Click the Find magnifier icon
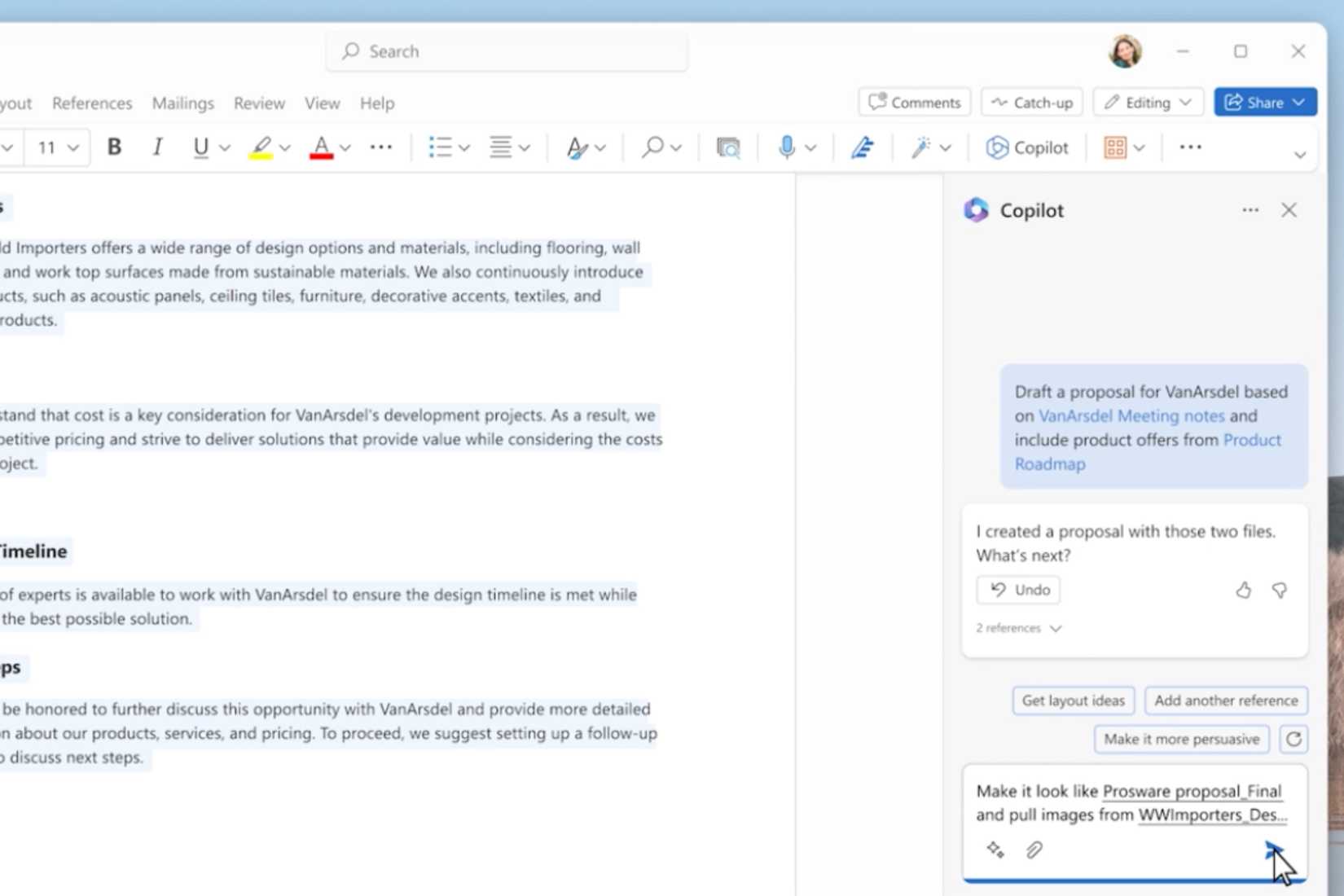Image resolution: width=1344 pixels, height=896 pixels. click(652, 147)
